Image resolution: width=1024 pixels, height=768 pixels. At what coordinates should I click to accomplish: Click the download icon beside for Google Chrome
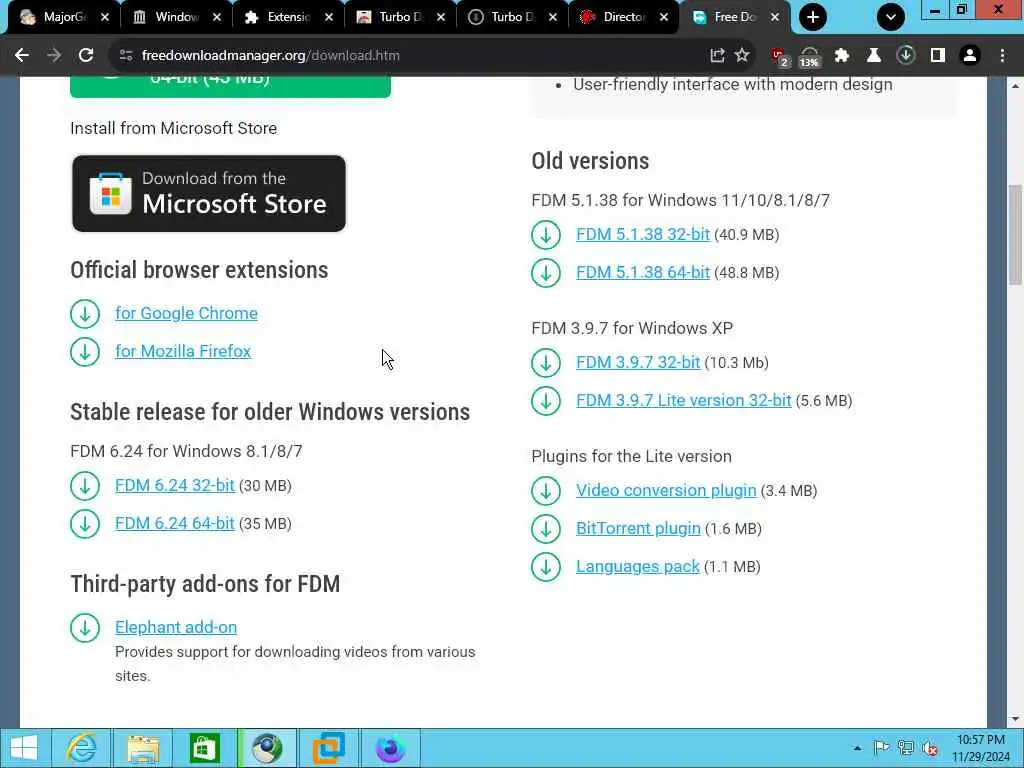coord(85,313)
